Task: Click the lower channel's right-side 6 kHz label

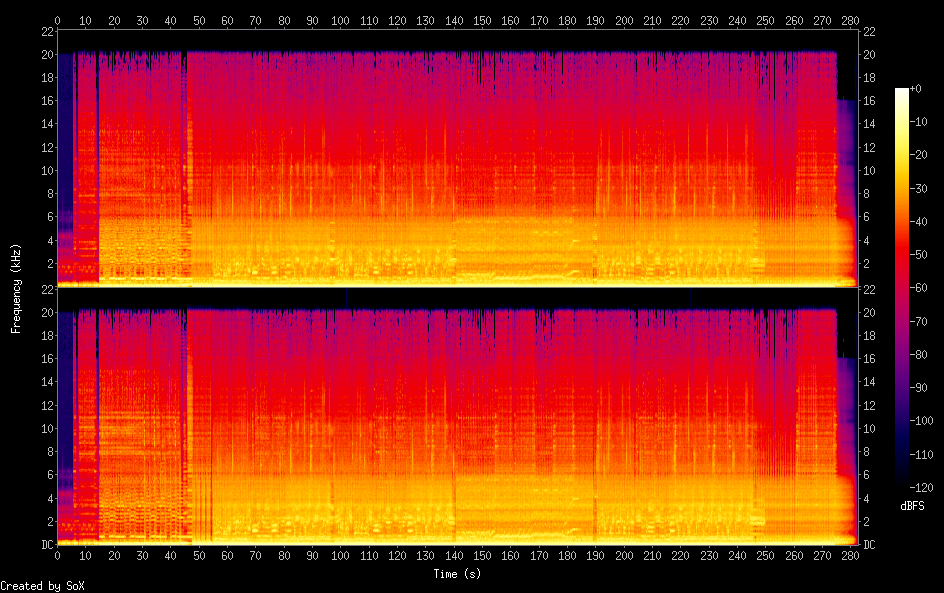Action: tap(866, 475)
